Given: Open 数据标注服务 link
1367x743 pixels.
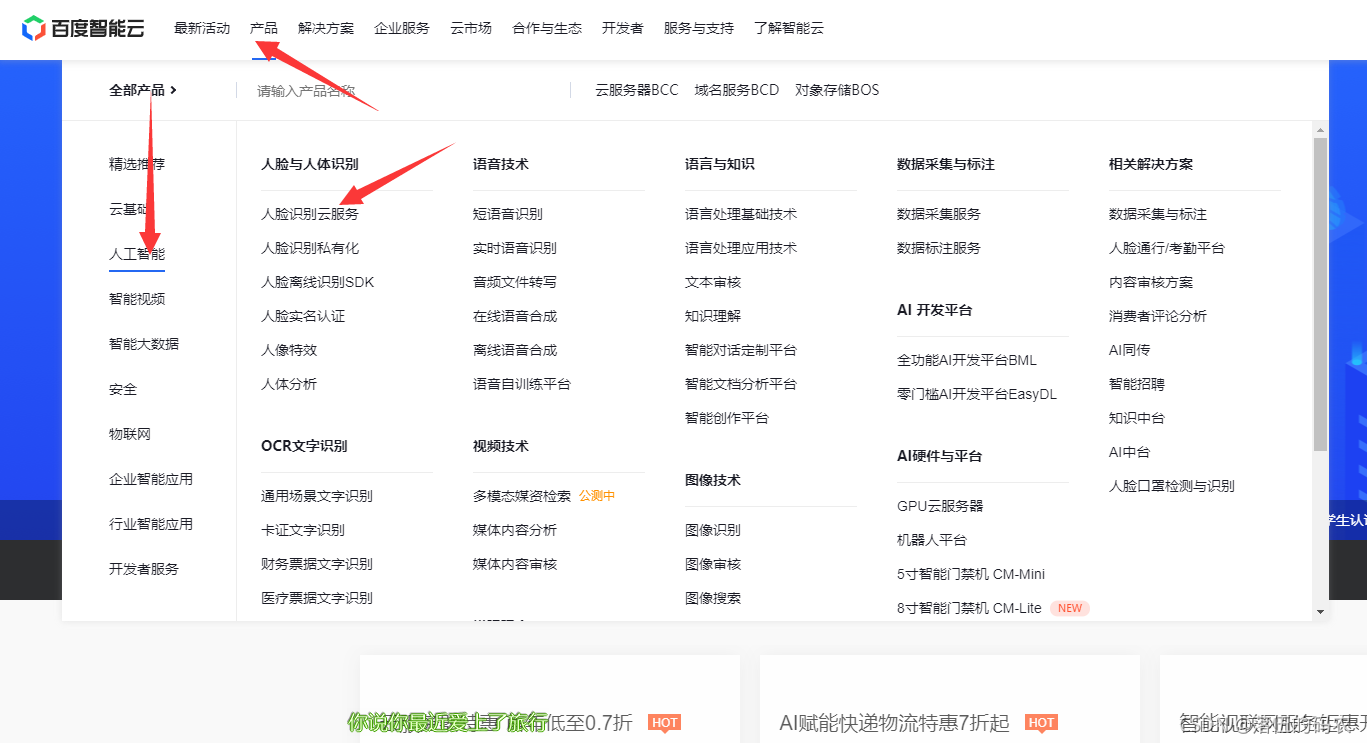Looking at the screenshot, I should tap(939, 248).
